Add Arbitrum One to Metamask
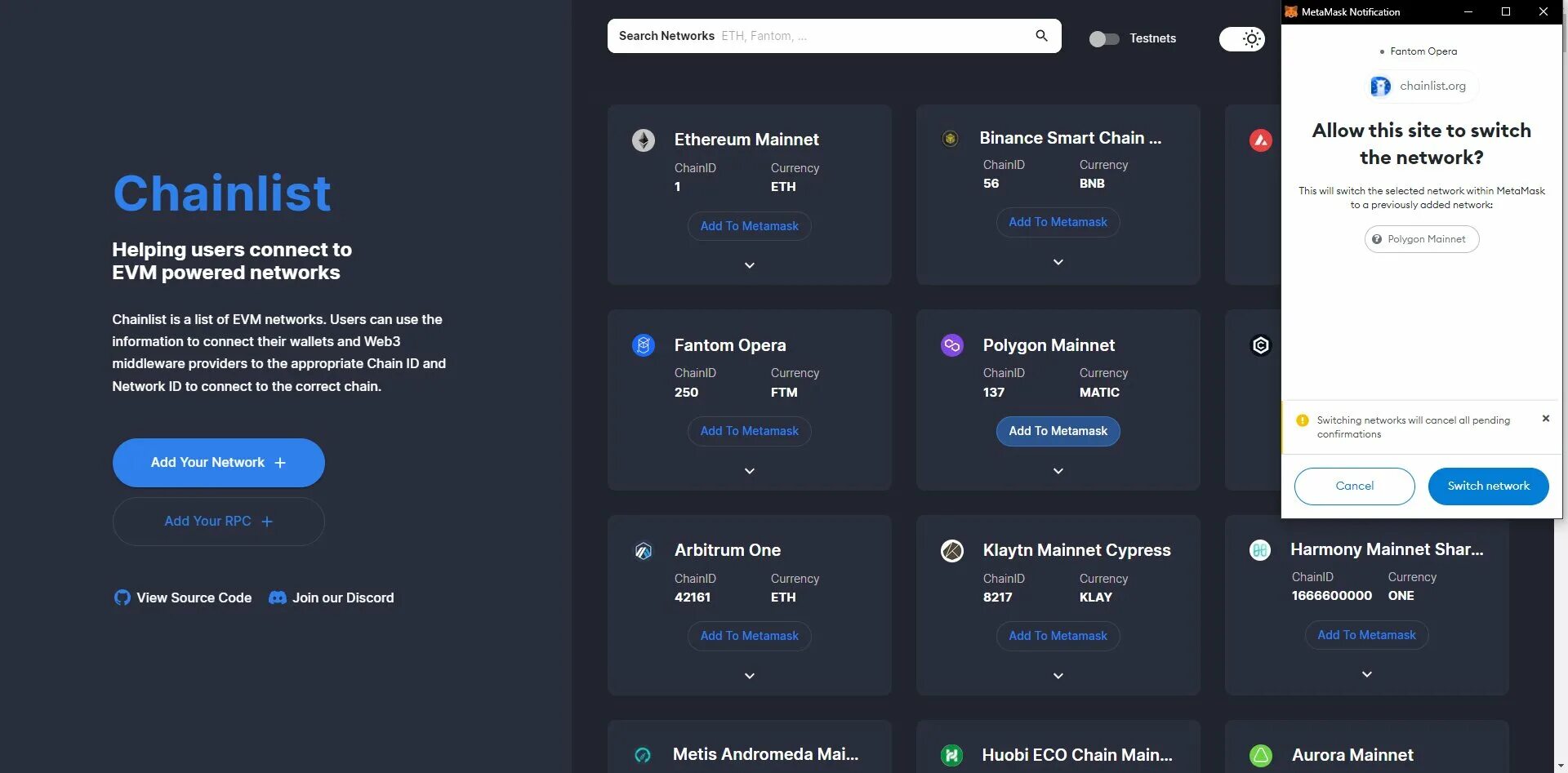This screenshot has width=1568, height=773. tap(750, 636)
